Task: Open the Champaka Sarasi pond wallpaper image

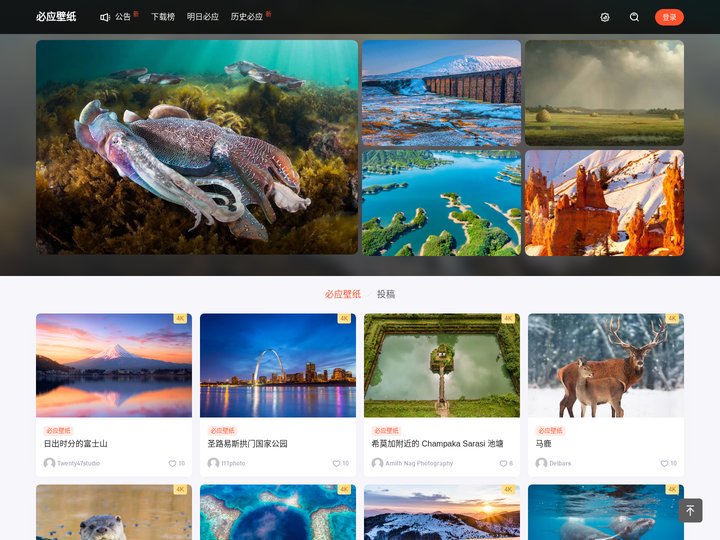Action: (442, 365)
